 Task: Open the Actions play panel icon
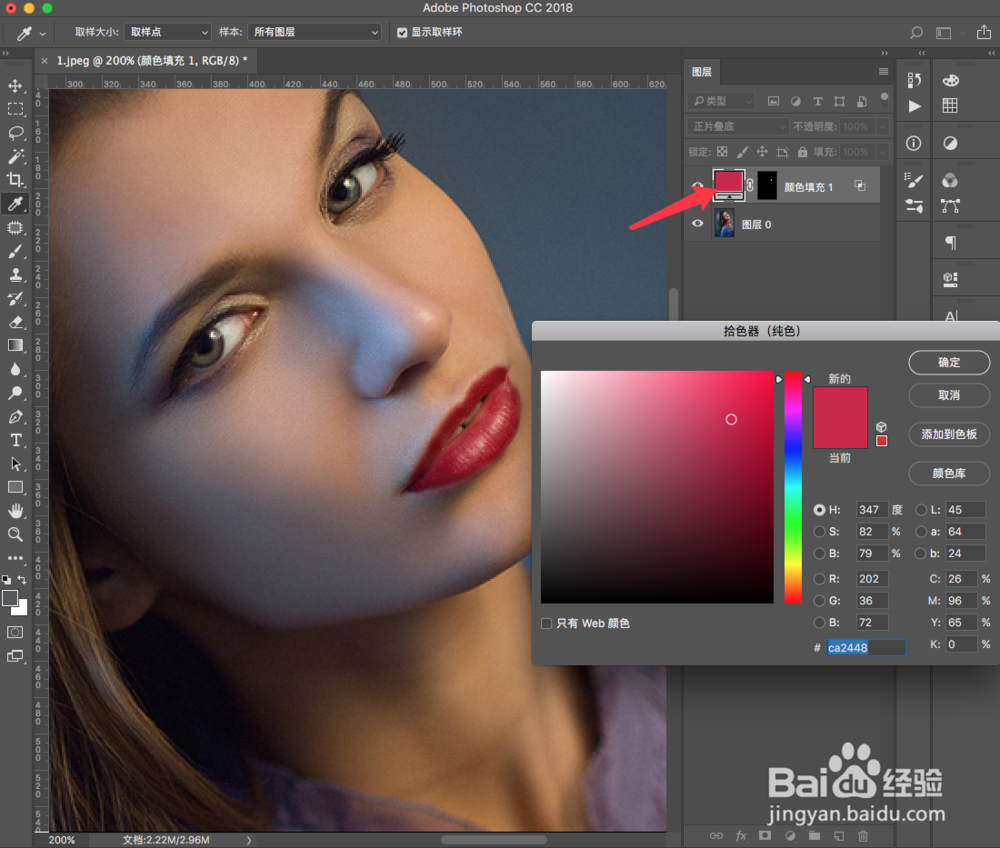click(x=914, y=106)
